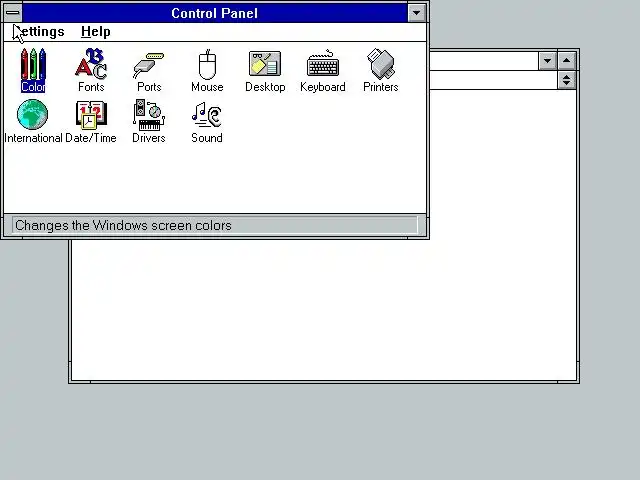Image resolution: width=640 pixels, height=480 pixels.
Task: Open the Settings menu
Action: coord(39,31)
